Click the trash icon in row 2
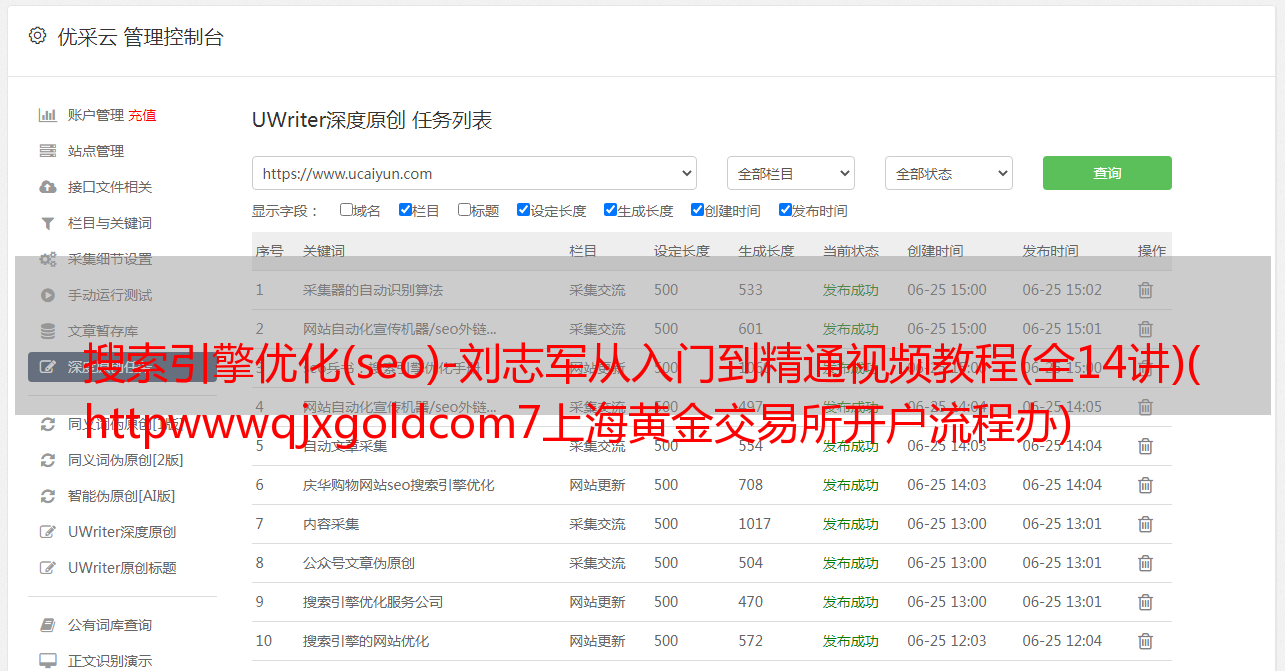Image resolution: width=1285 pixels, height=671 pixels. pos(1145,329)
